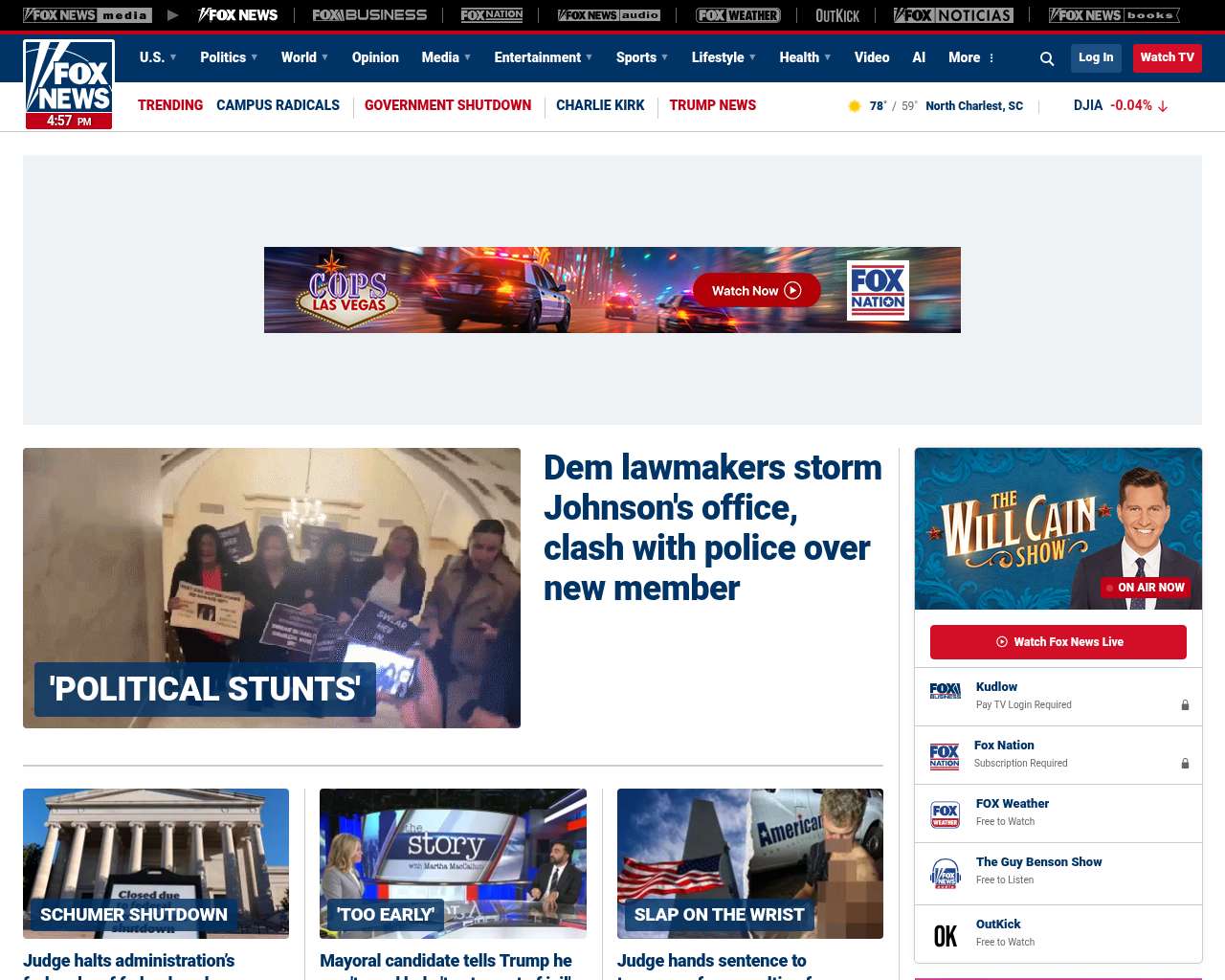
Task: Click the Fox Noticias logo
Action: 953,15
